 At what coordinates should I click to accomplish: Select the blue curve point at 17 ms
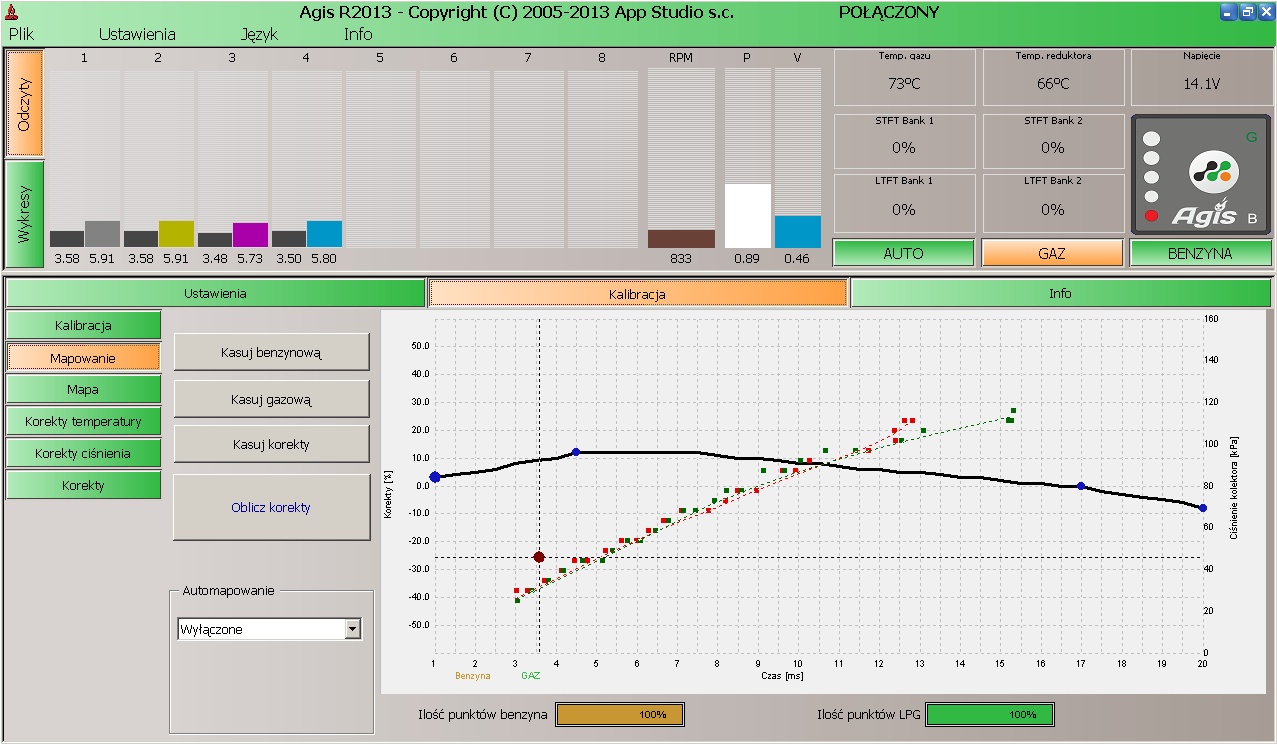1080,486
